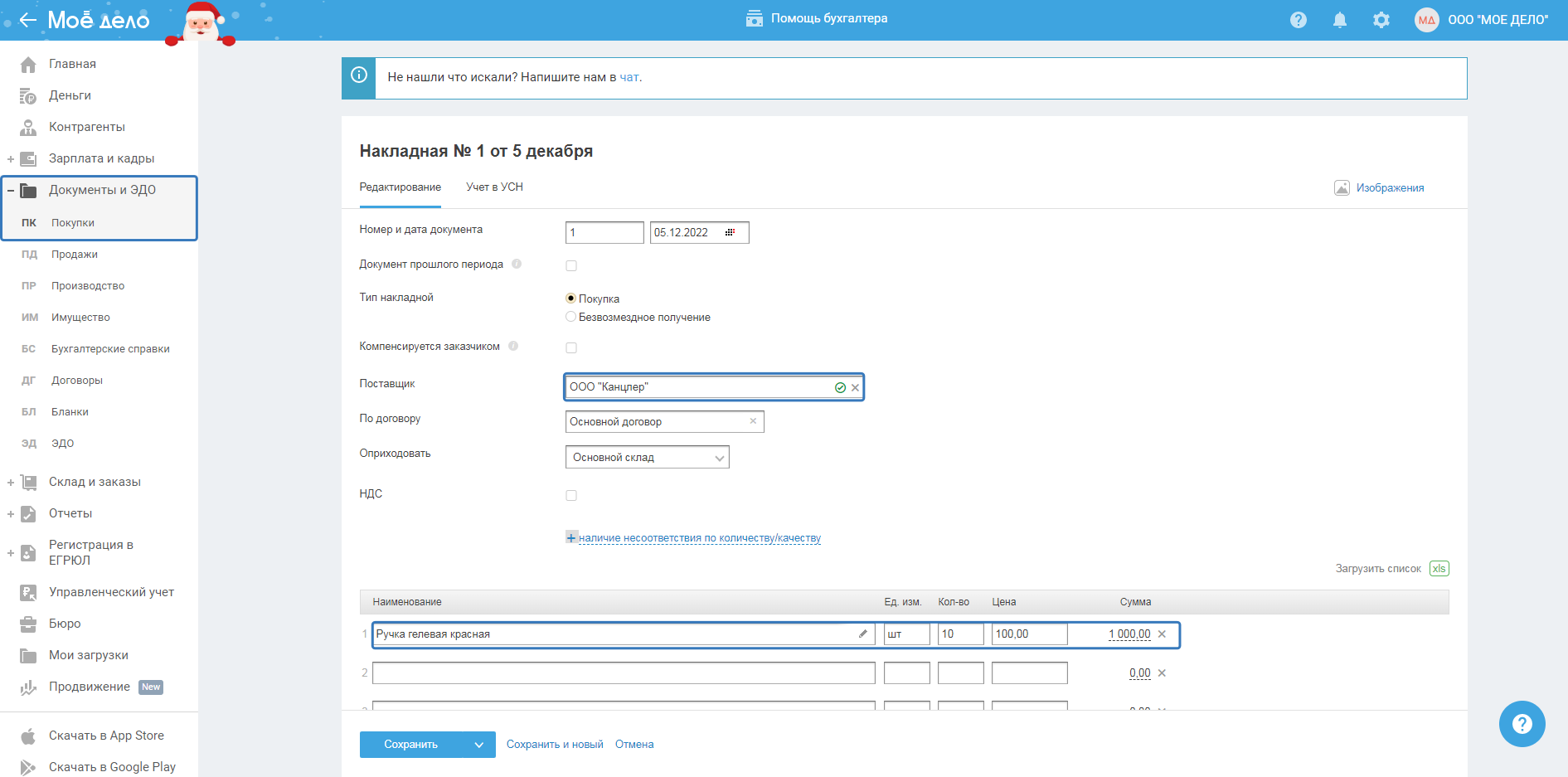Open the calendar date picker icon

730,232
